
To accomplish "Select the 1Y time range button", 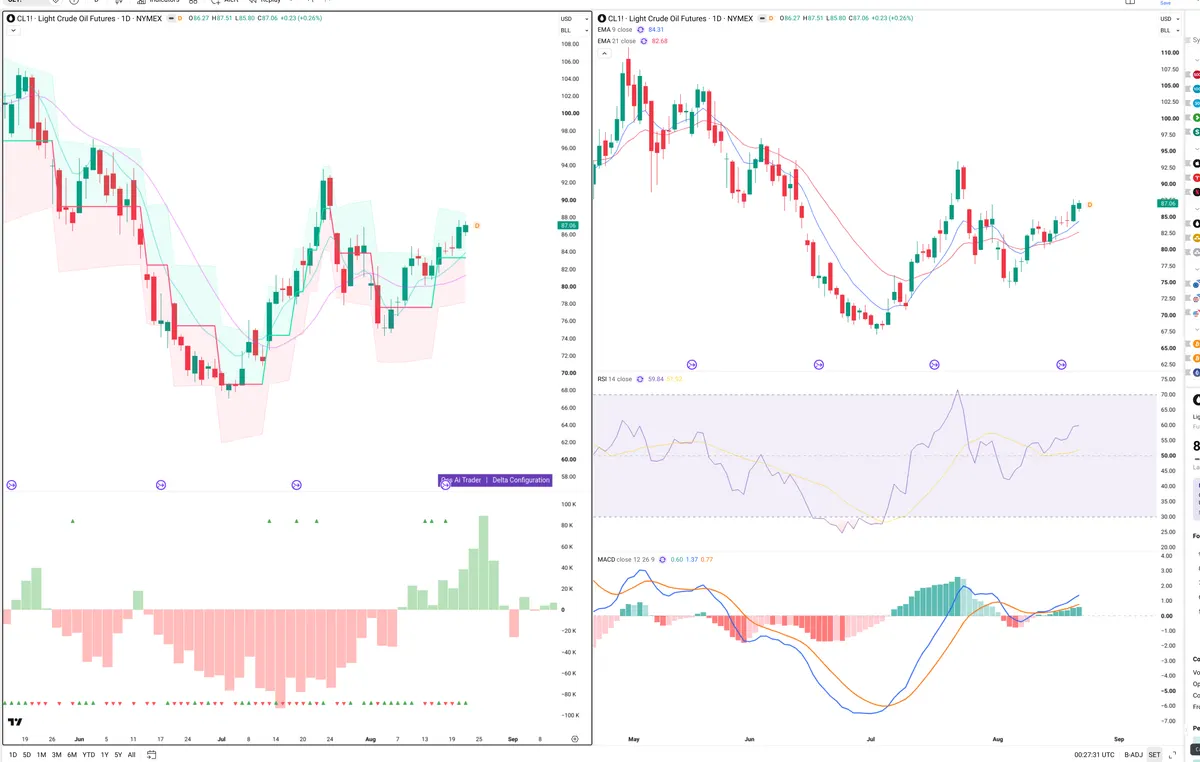I will pos(105,755).
